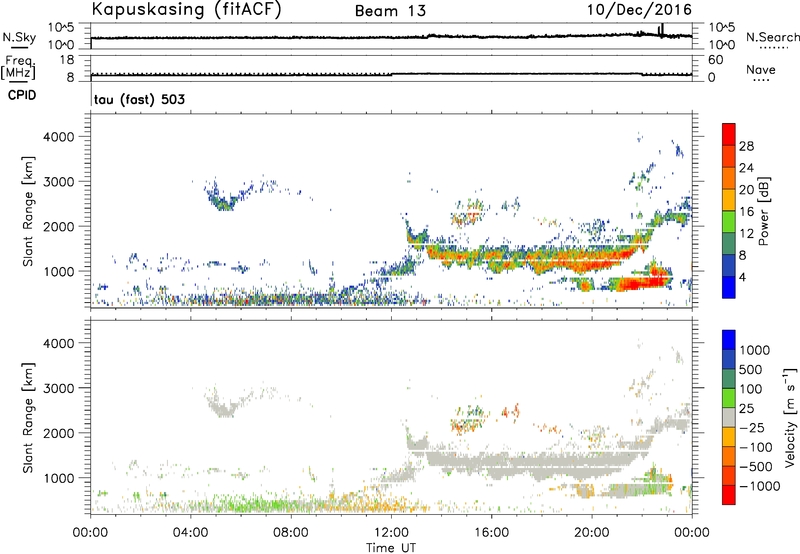Click the '60' label right of frequency plot

pyautogui.click(x=715, y=60)
